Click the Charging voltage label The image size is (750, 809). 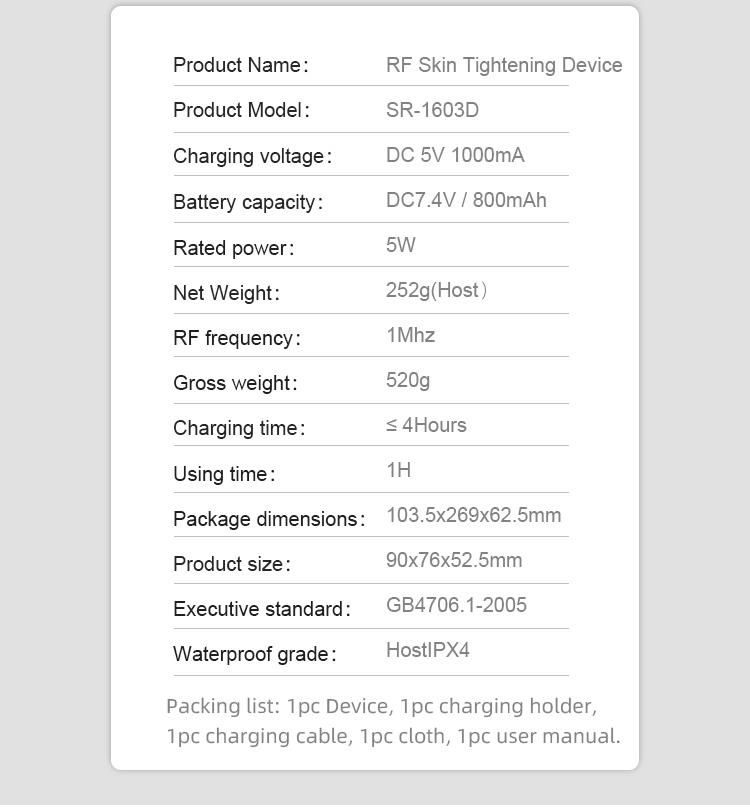tap(252, 156)
